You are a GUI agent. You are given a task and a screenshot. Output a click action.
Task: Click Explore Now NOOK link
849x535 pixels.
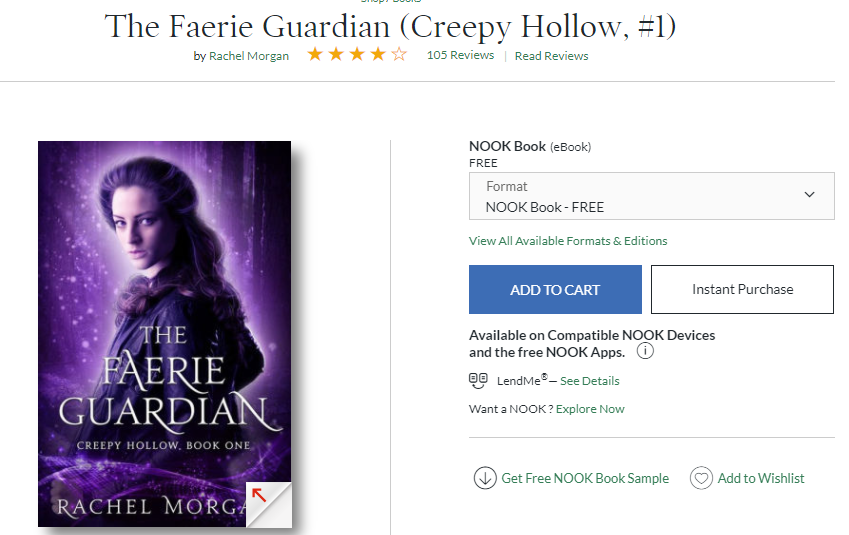tap(590, 409)
